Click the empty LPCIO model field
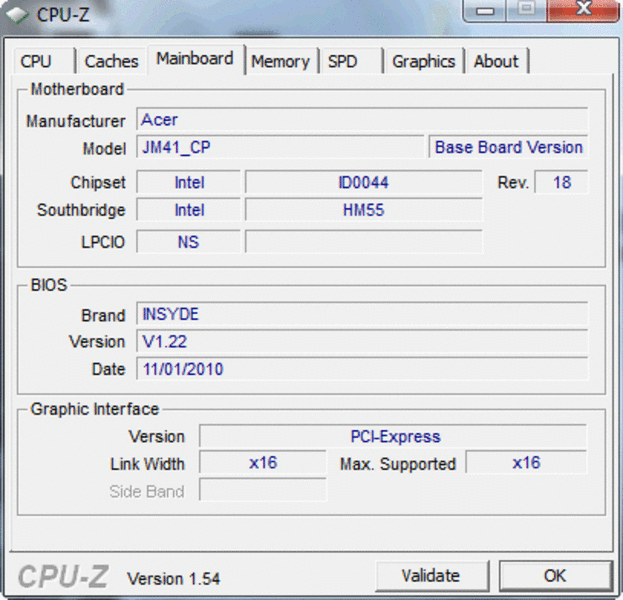This screenshot has width=623, height=600. [x=364, y=242]
